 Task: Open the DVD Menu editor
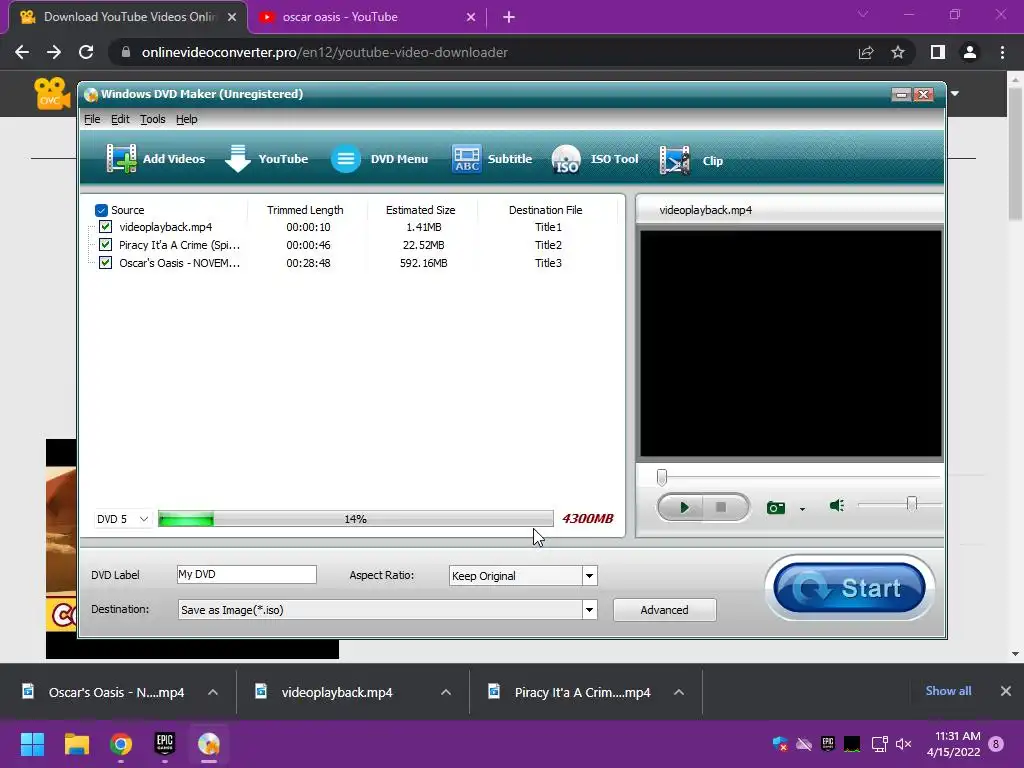(x=379, y=159)
